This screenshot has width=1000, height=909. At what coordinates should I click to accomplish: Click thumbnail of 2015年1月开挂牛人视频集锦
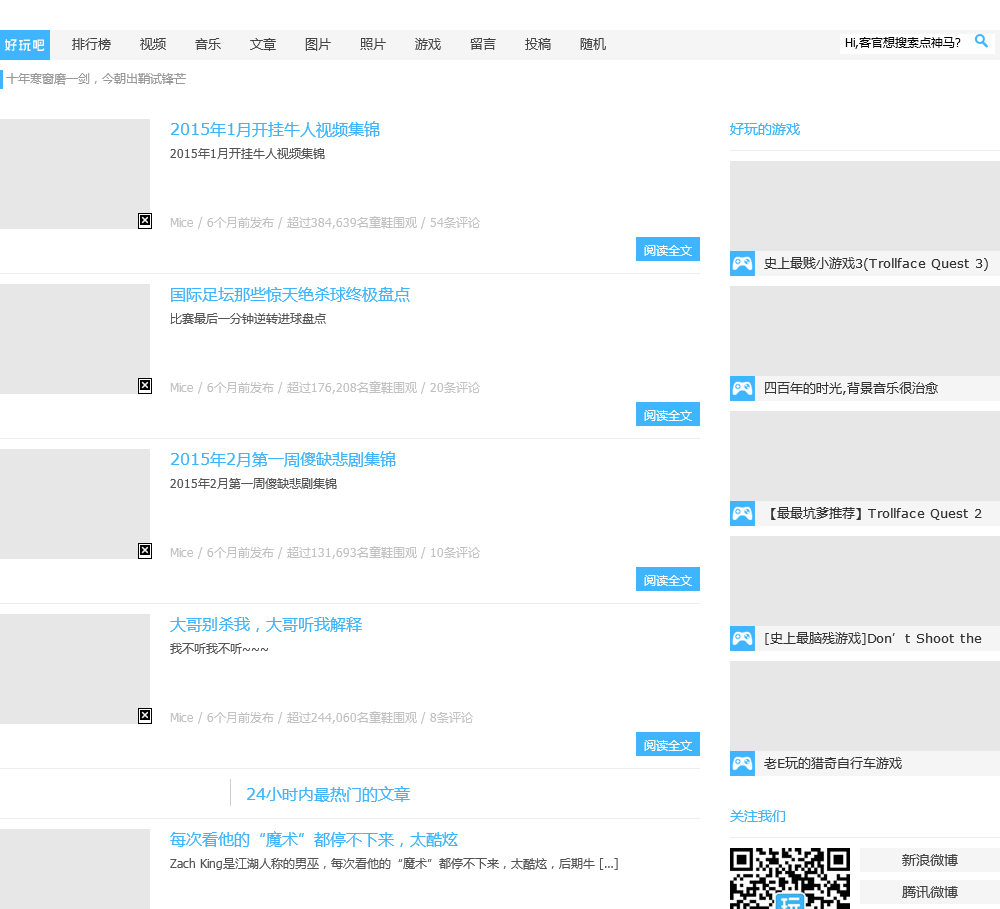point(75,174)
